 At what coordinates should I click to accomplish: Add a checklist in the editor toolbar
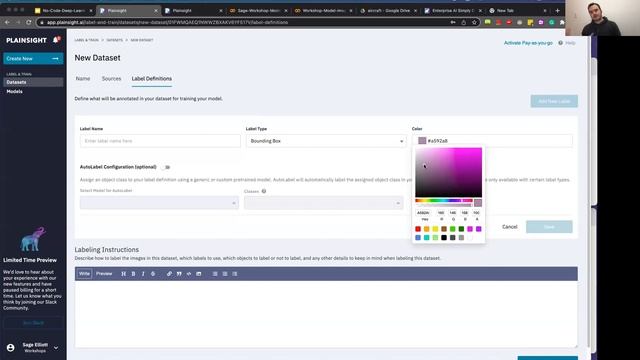pos(234,274)
